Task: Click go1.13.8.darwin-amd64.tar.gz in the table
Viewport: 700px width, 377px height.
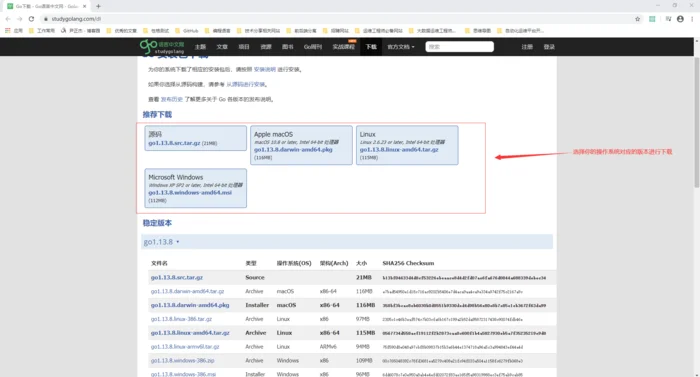Action: (x=187, y=291)
